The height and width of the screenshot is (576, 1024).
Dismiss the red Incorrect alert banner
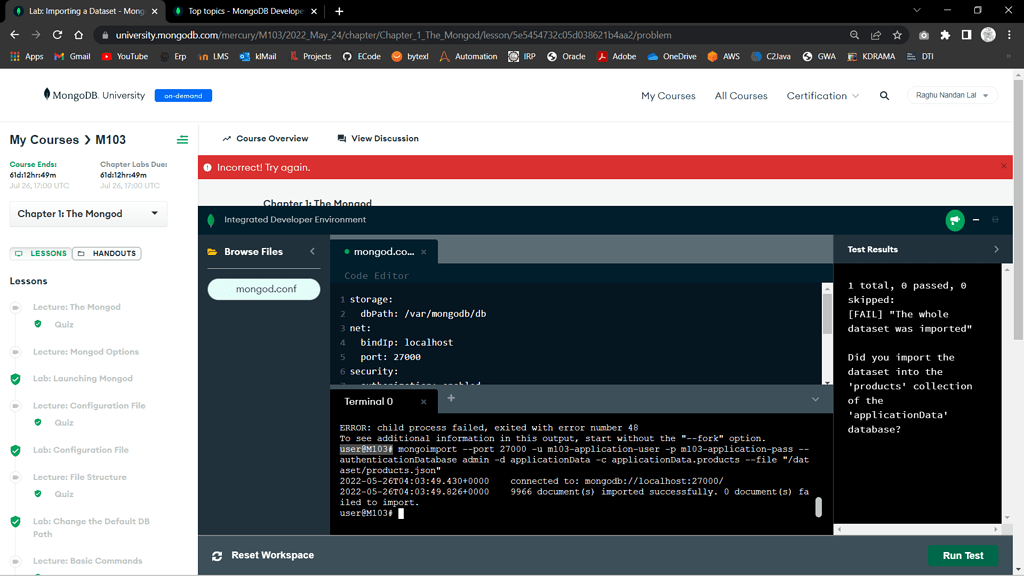(x=1004, y=166)
